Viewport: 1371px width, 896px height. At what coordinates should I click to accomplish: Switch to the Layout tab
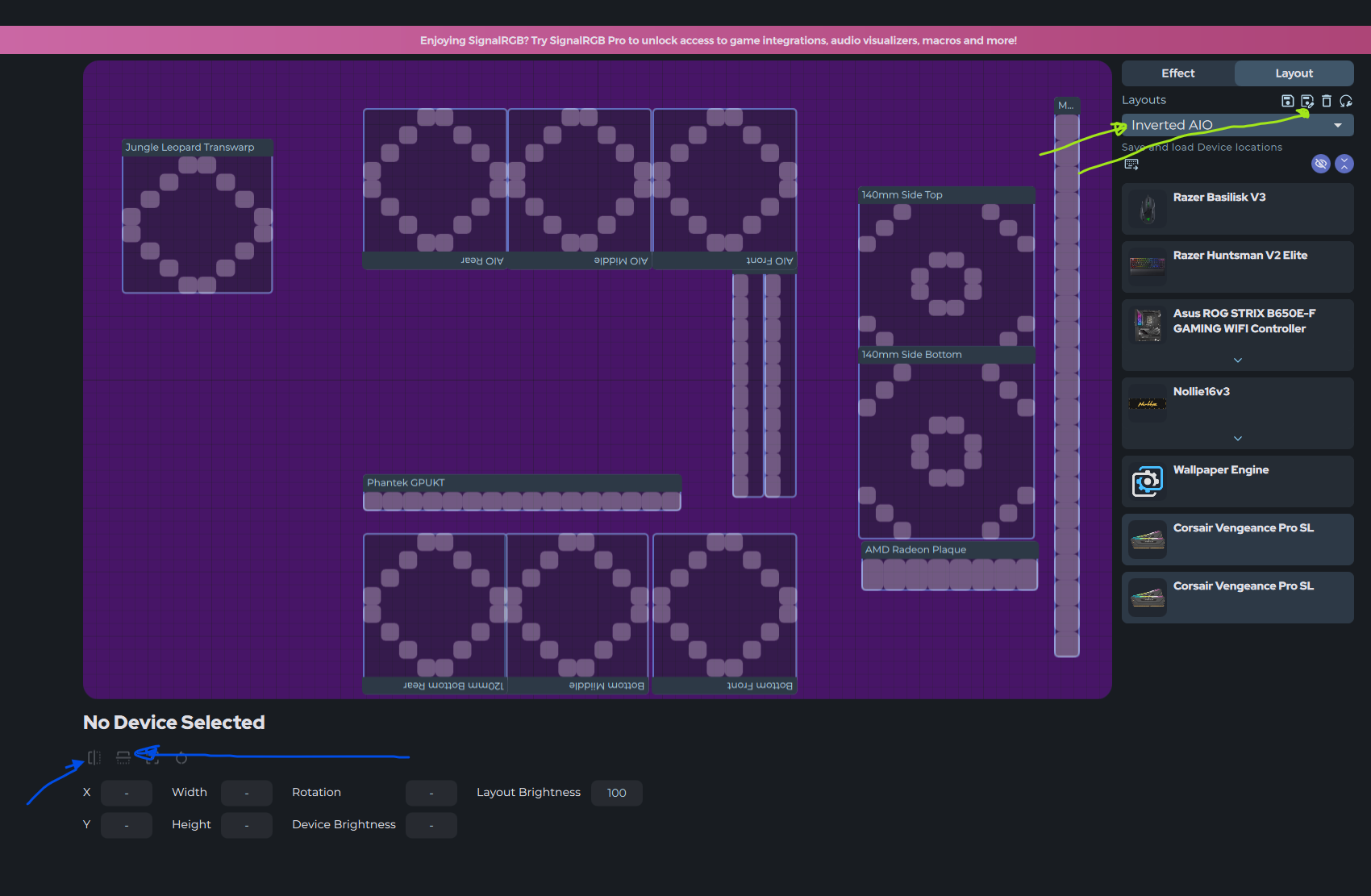pos(1294,73)
